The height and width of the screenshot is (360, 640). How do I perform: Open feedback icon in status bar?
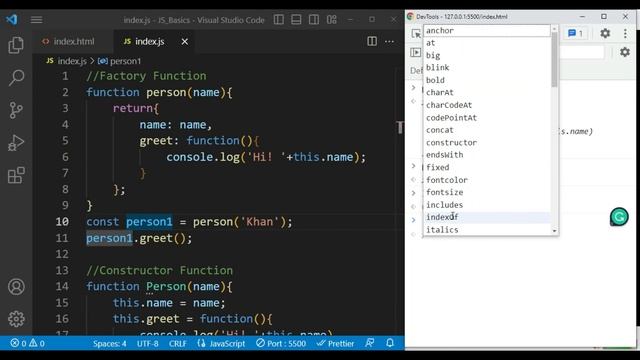(370, 343)
